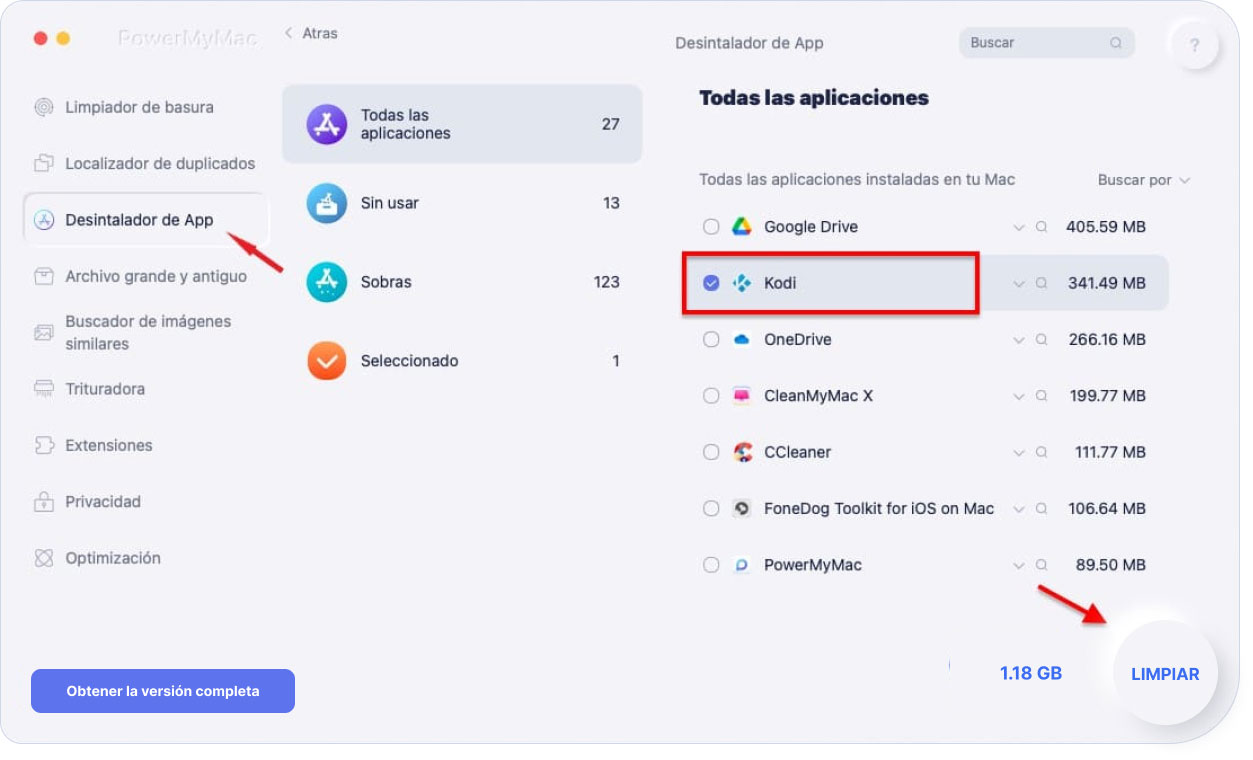
Task: Click magnifier icon in Google Drive row
Action: pos(1041,227)
